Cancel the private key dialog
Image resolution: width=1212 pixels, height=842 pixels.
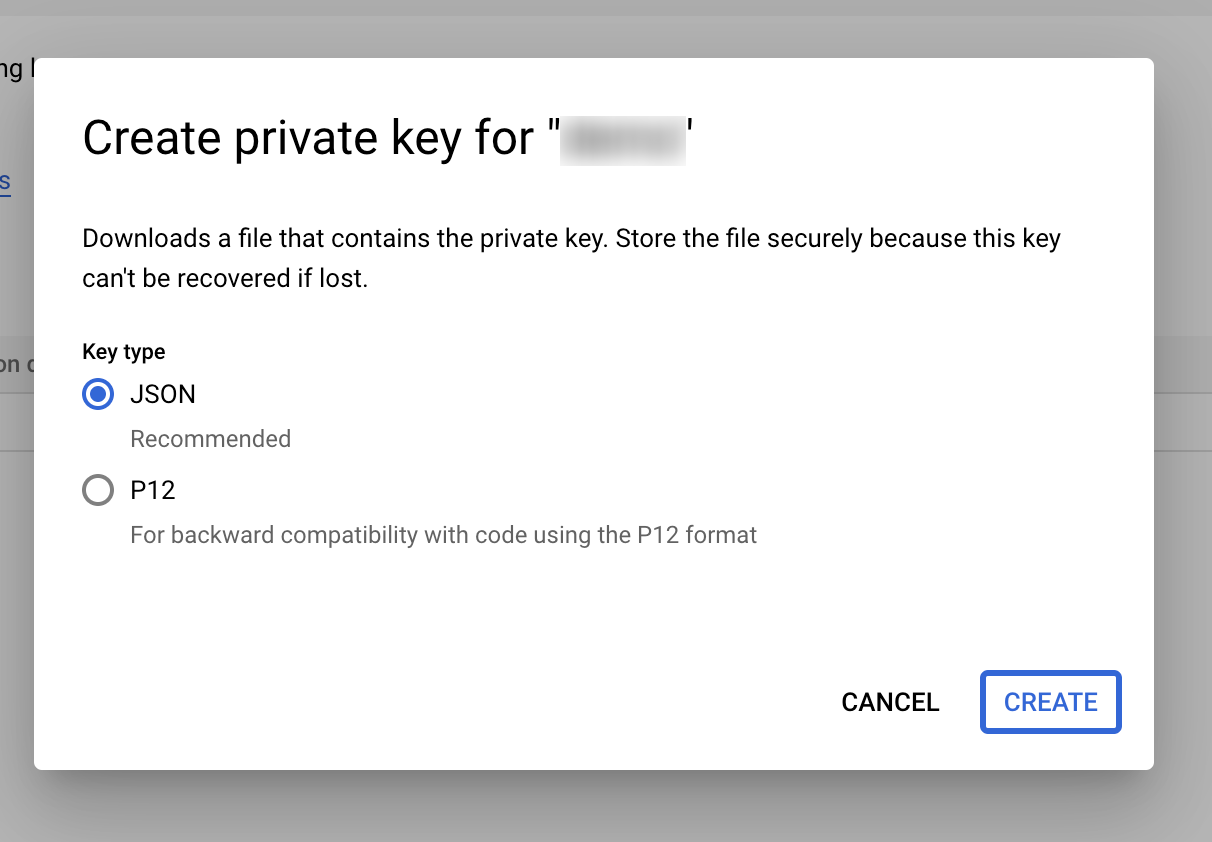point(890,702)
